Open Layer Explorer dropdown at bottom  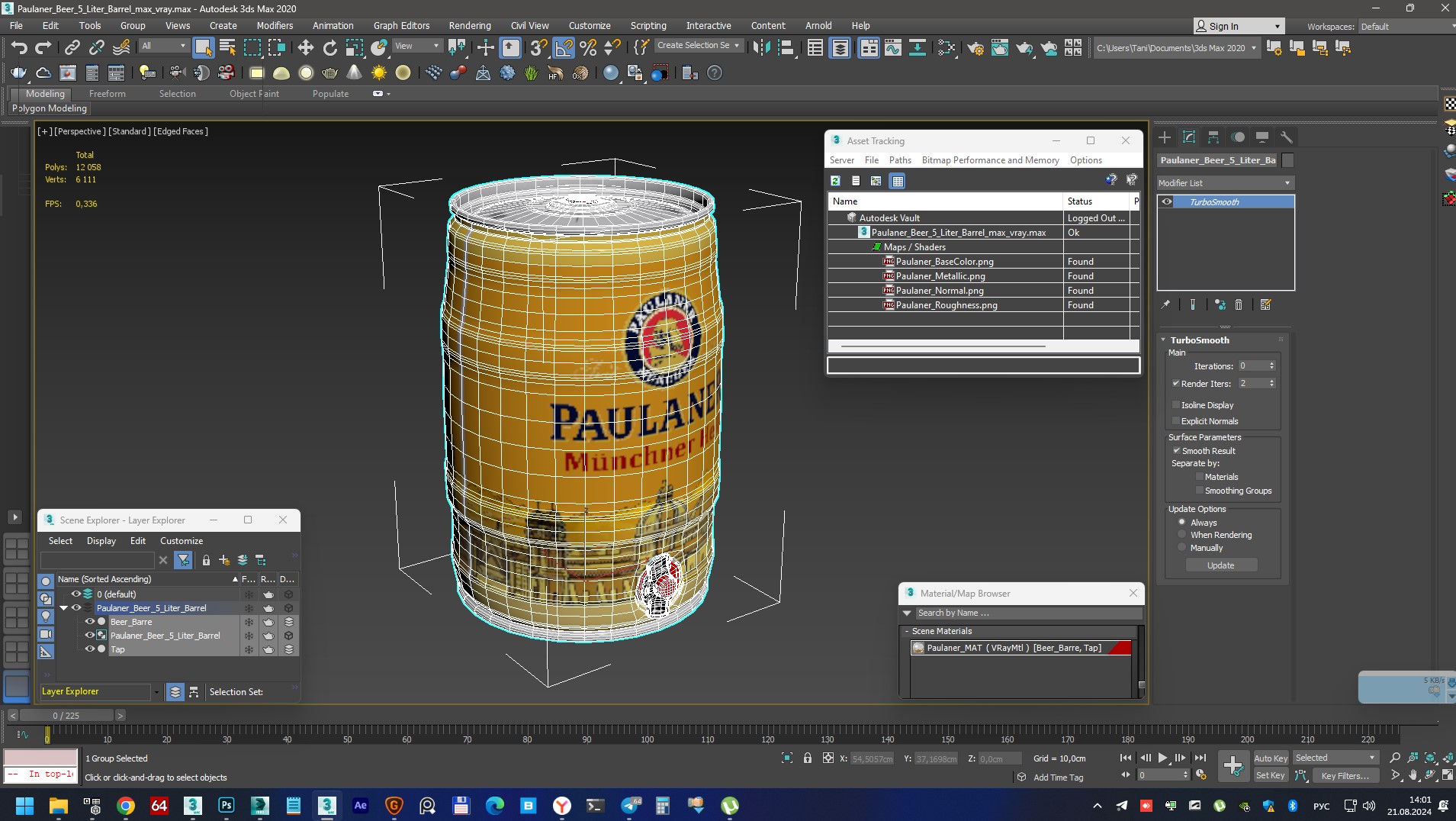(156, 692)
